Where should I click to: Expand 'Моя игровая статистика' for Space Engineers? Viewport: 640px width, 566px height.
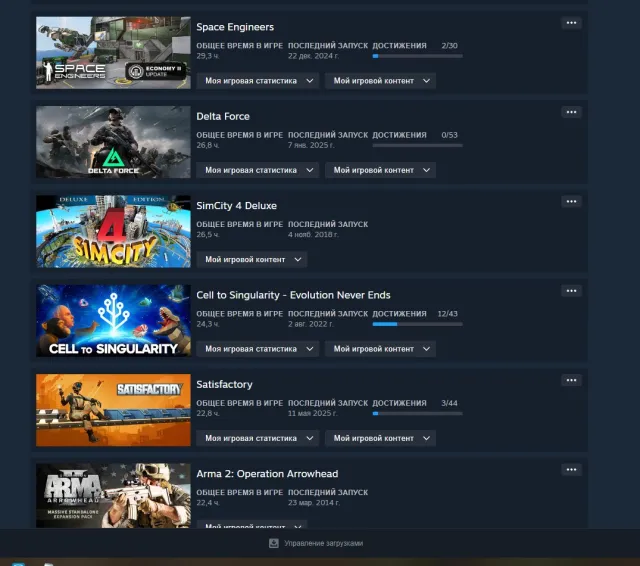tap(258, 81)
